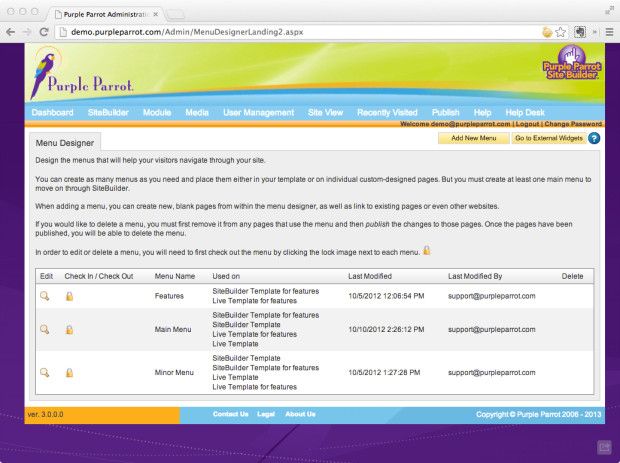The width and height of the screenshot is (620, 463).
Task: Click the Logout link
Action: click(x=526, y=125)
